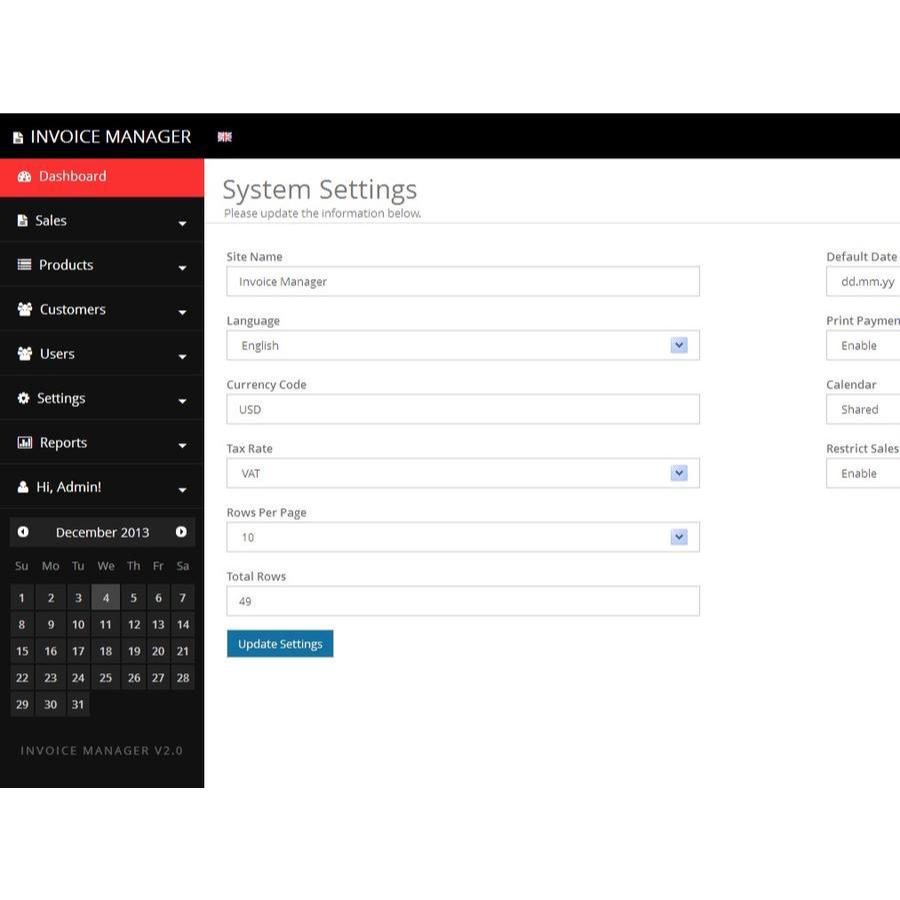Click the Users group icon
This screenshot has height=900, width=900.
coord(25,354)
